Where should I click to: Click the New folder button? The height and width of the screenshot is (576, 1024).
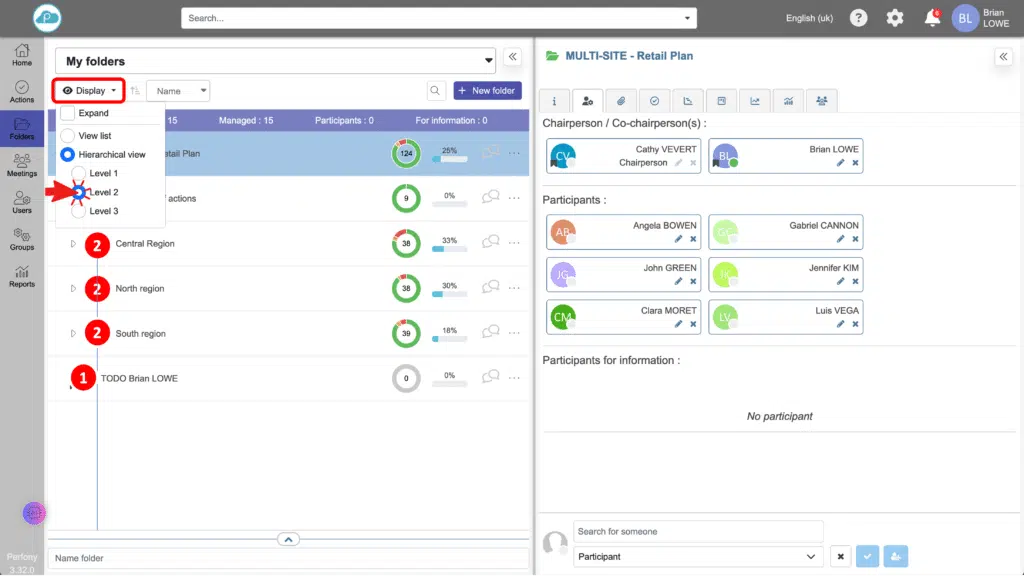(487, 91)
